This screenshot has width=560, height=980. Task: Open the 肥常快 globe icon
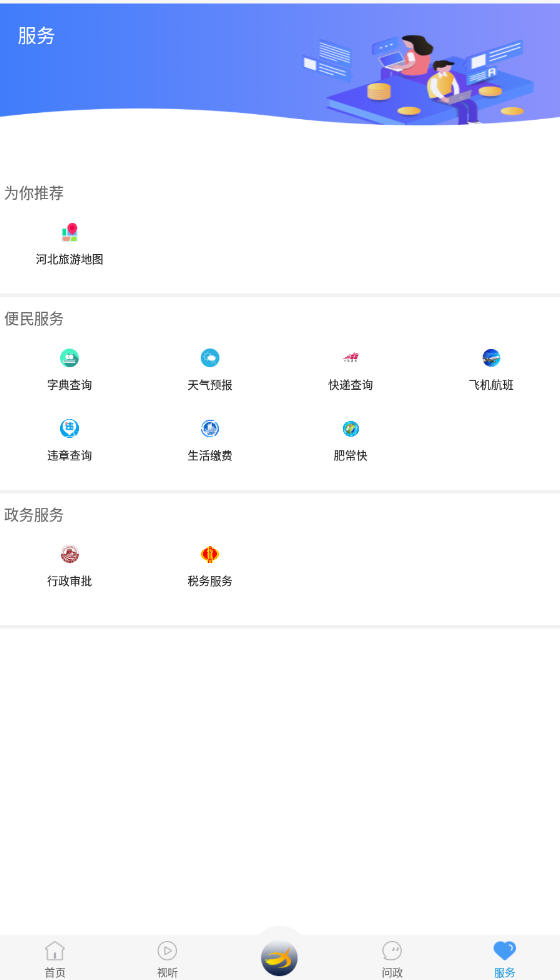click(x=351, y=429)
